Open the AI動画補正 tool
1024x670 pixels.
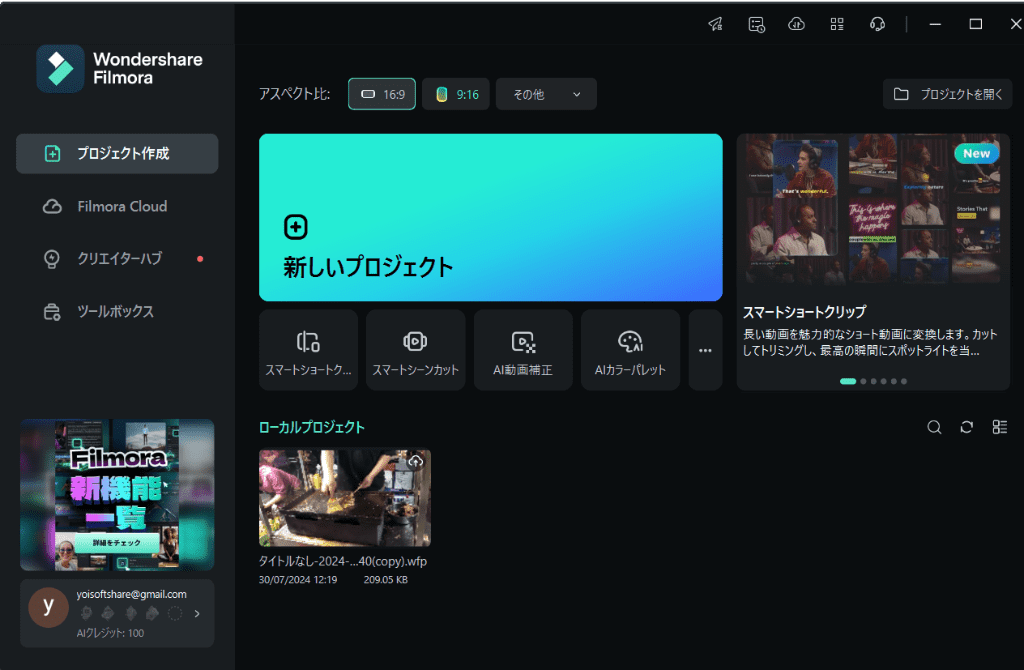(523, 350)
